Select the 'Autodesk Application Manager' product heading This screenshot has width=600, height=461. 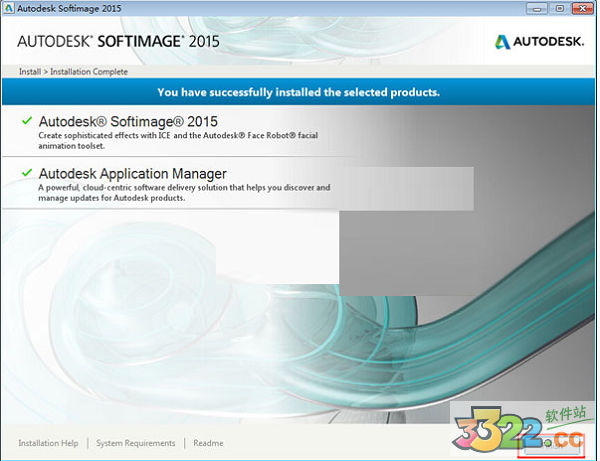click(133, 174)
